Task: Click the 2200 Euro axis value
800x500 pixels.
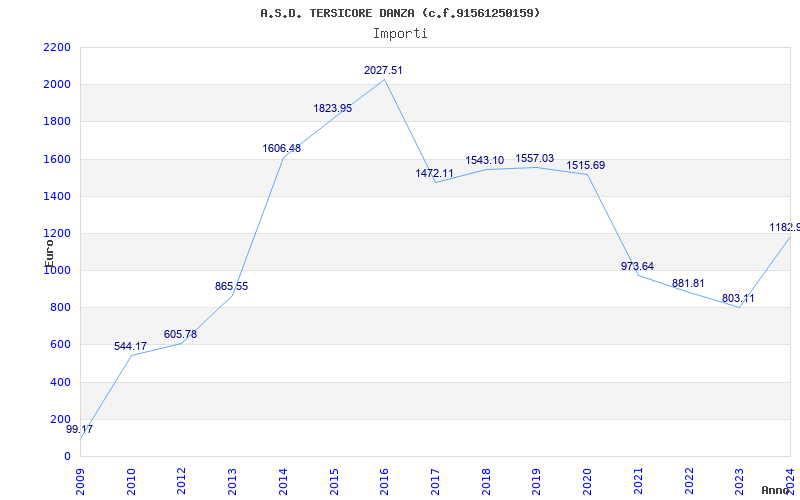Action: [57, 47]
